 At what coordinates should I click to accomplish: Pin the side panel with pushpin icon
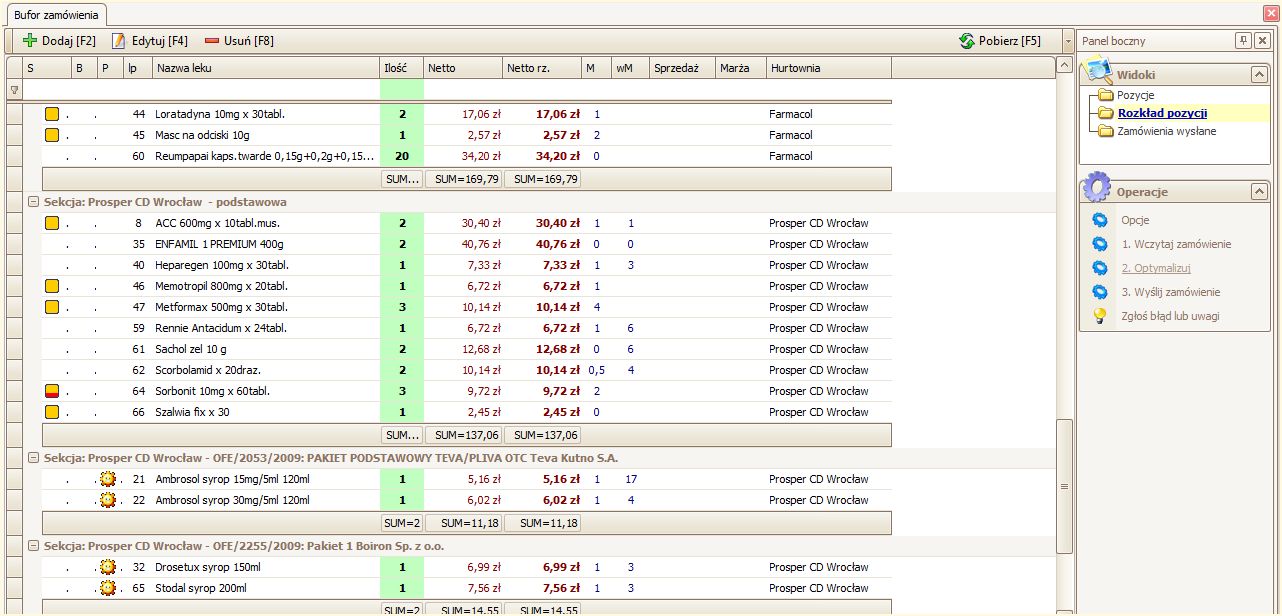point(1243,41)
